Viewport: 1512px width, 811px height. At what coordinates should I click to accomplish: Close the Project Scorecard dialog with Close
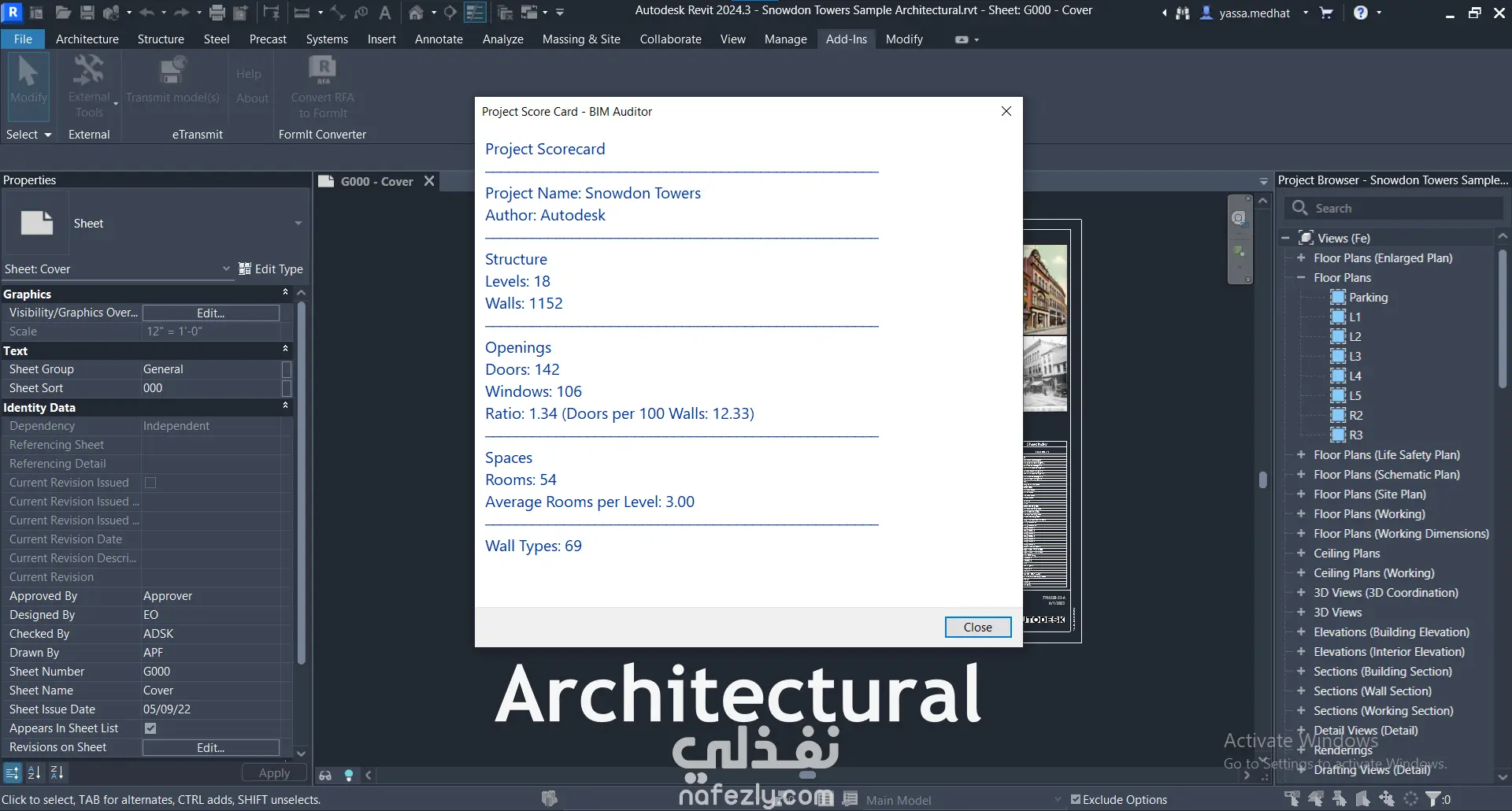point(978,628)
